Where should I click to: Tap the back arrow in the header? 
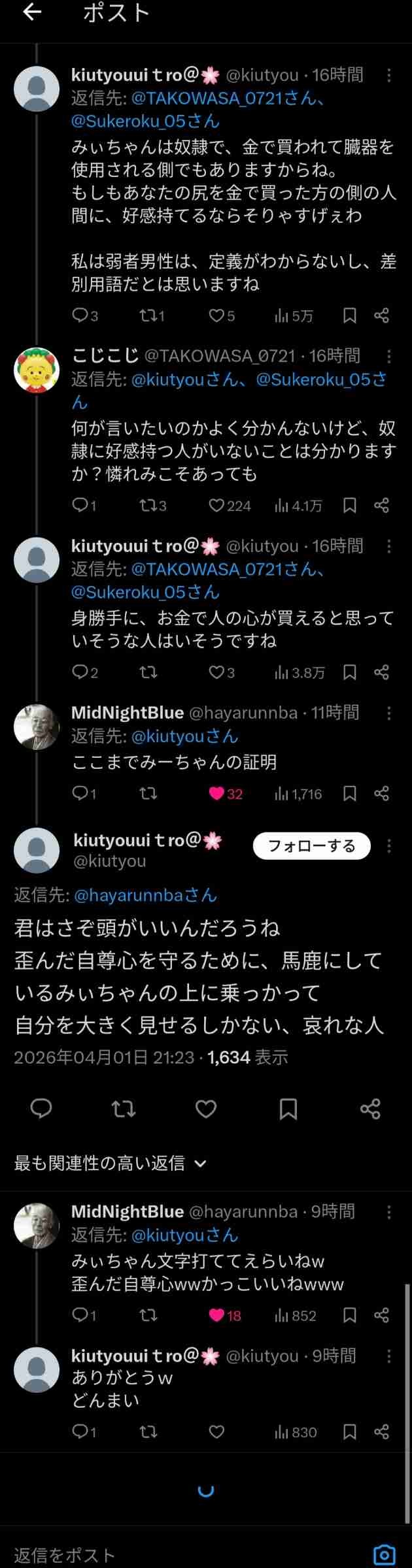tap(32, 14)
